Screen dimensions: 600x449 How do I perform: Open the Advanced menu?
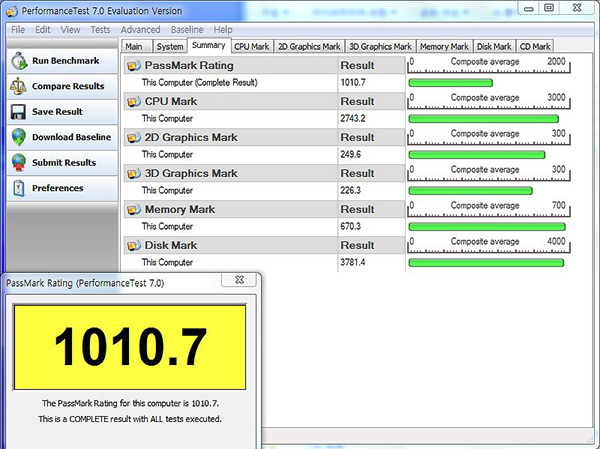pyautogui.click(x=140, y=29)
